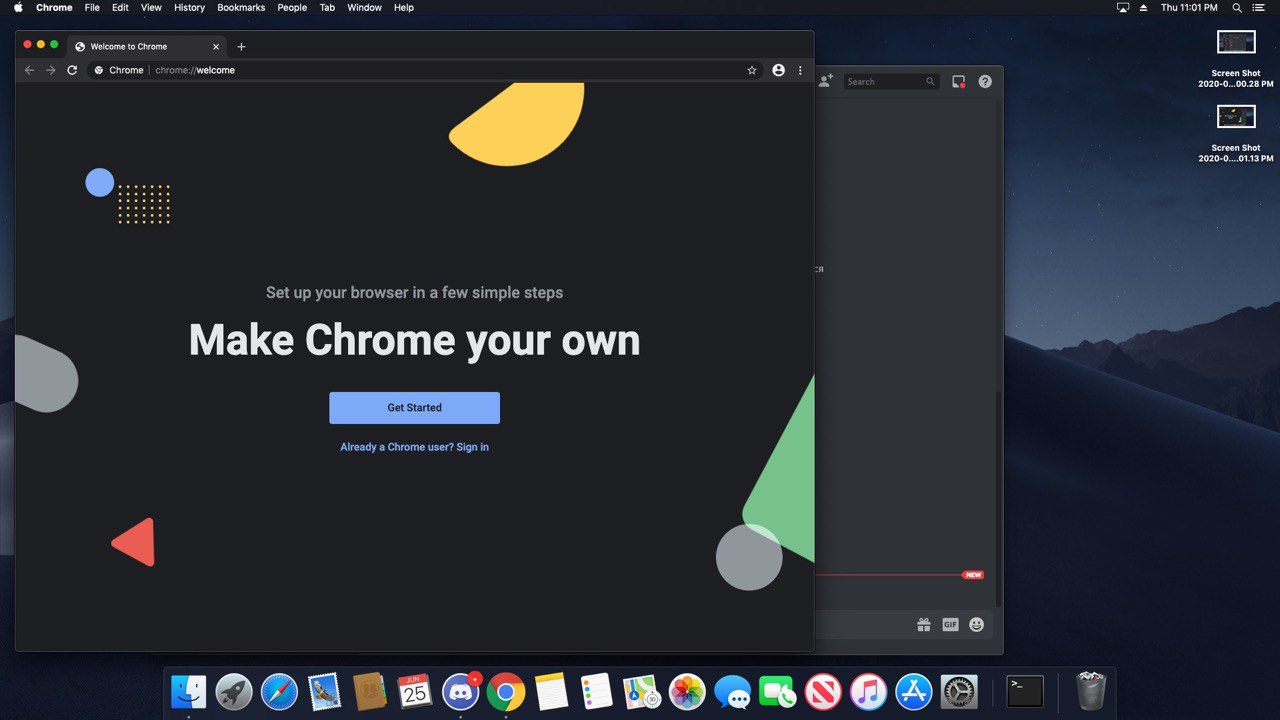Click Already a Chrome user? Sign in
The image size is (1280, 720).
[414, 447]
